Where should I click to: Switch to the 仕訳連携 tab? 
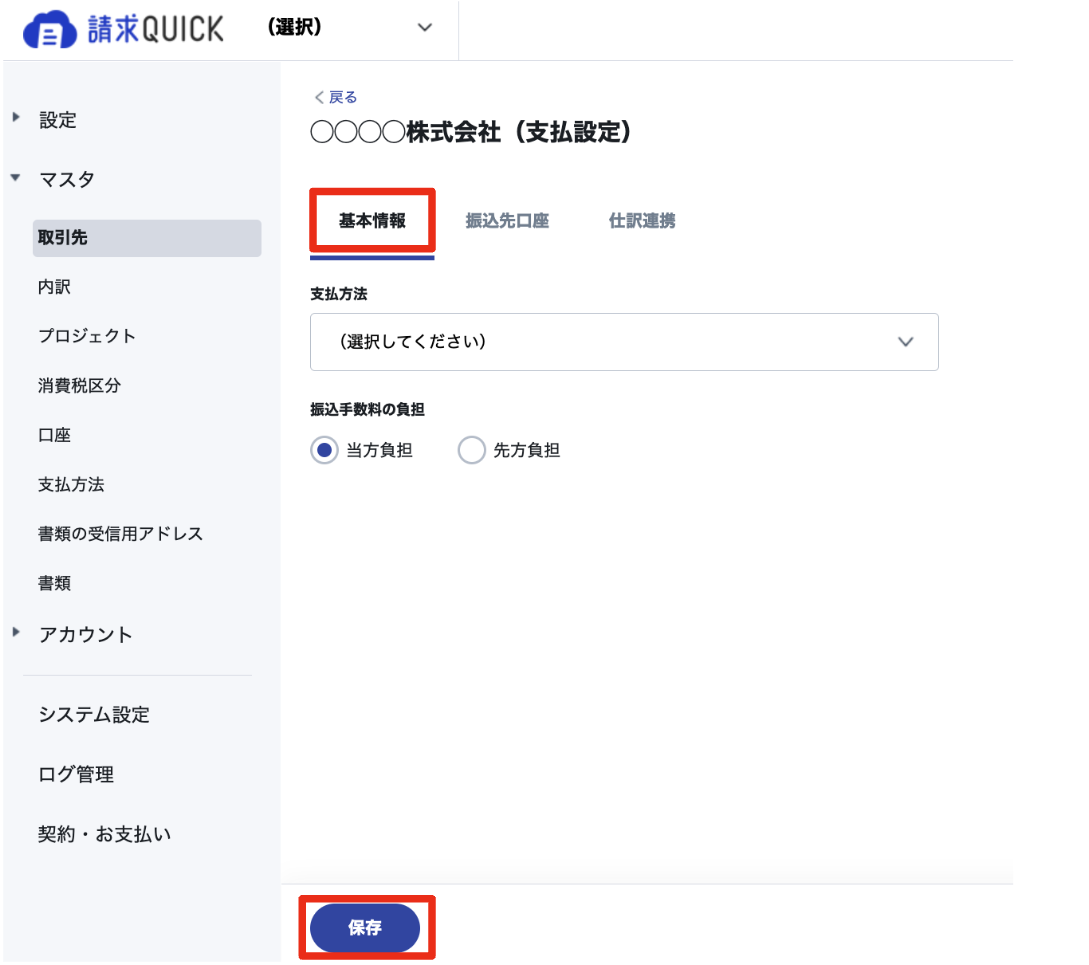[x=642, y=221]
